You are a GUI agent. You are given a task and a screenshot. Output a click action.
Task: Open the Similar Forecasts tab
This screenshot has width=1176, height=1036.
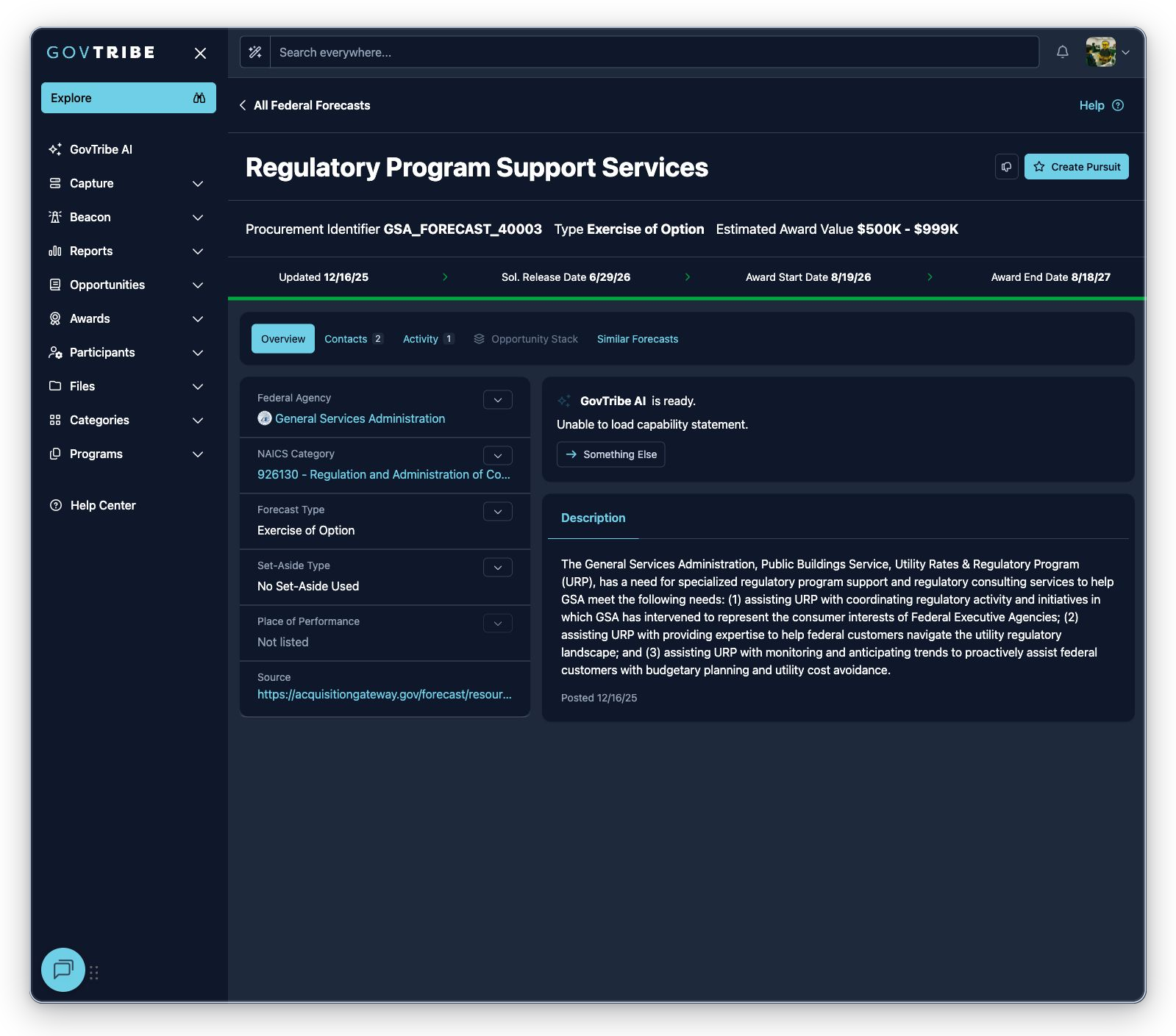coord(638,339)
